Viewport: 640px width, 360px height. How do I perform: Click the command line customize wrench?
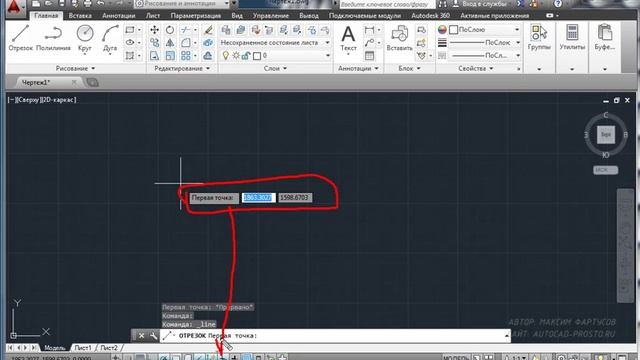pos(153,336)
